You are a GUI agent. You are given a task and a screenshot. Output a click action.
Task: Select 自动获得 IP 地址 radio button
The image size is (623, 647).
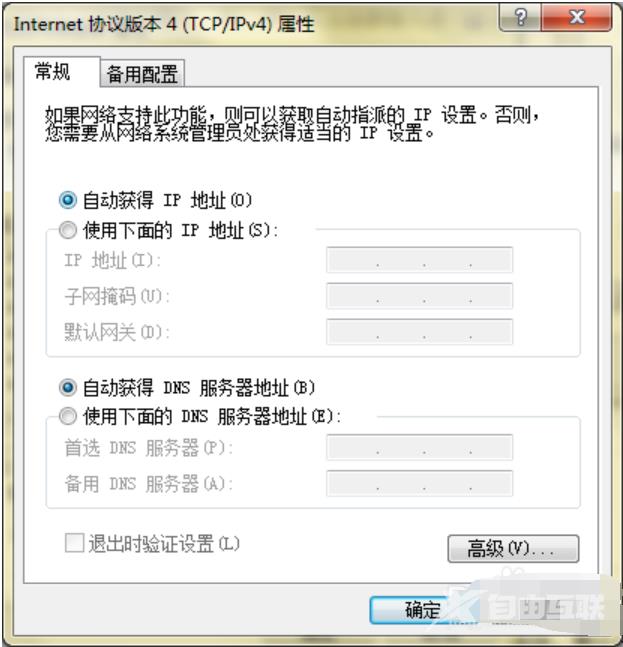[x=68, y=200]
